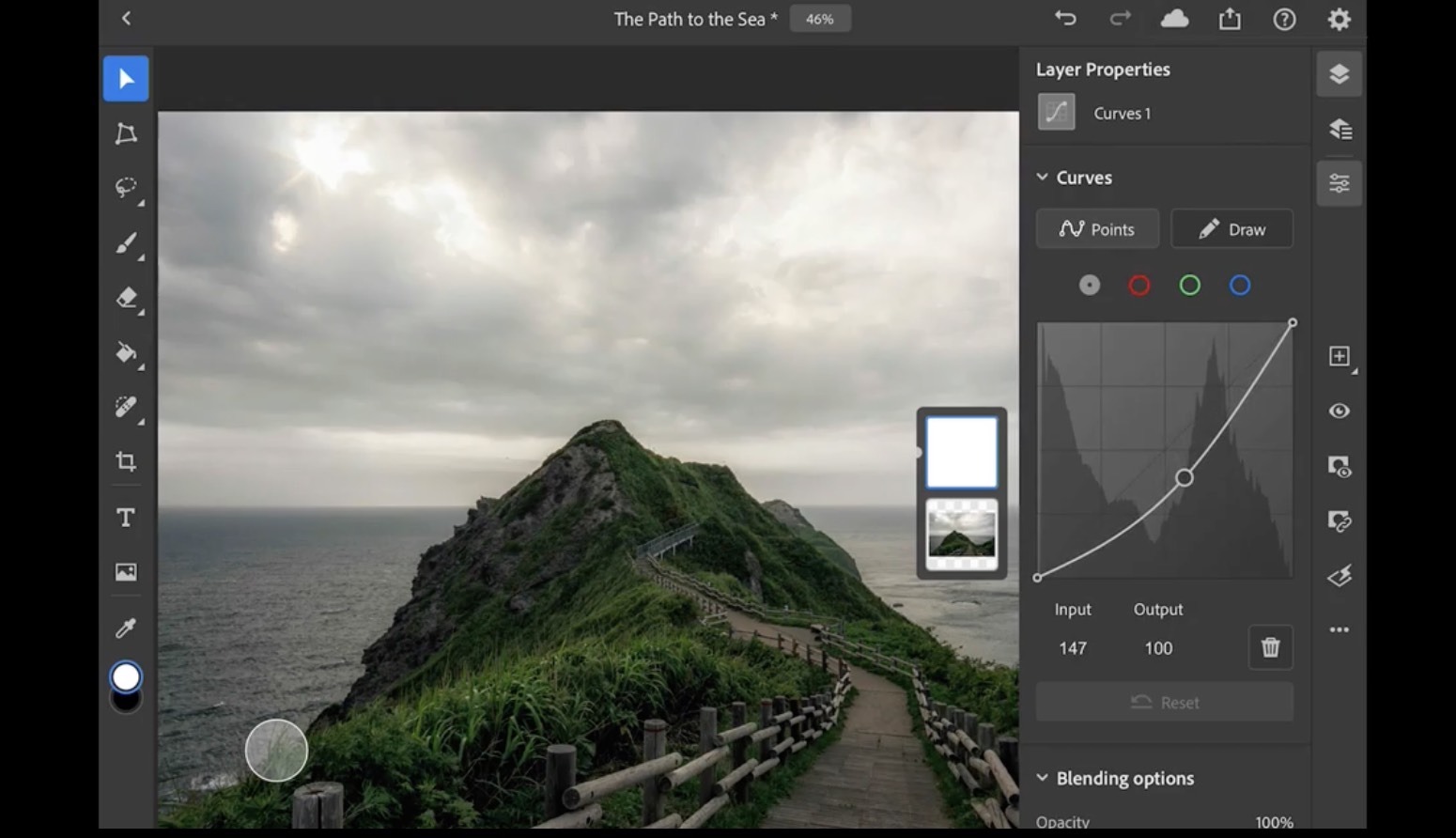Open more layer actions menu
The height and width of the screenshot is (838, 1456).
pyautogui.click(x=1340, y=629)
